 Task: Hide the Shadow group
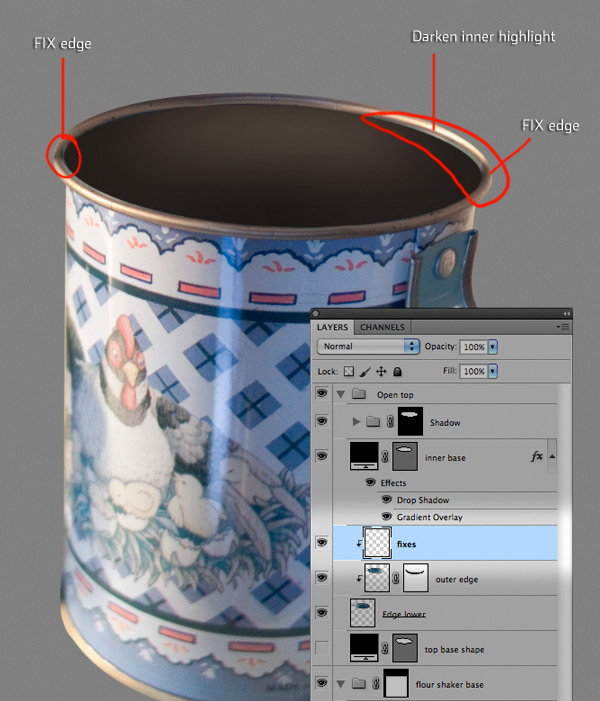[321, 421]
